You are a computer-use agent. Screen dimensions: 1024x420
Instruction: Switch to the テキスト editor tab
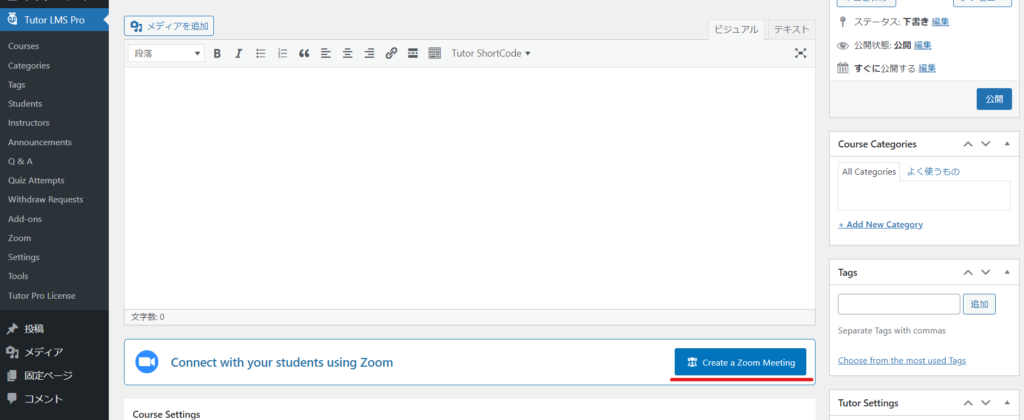792,30
